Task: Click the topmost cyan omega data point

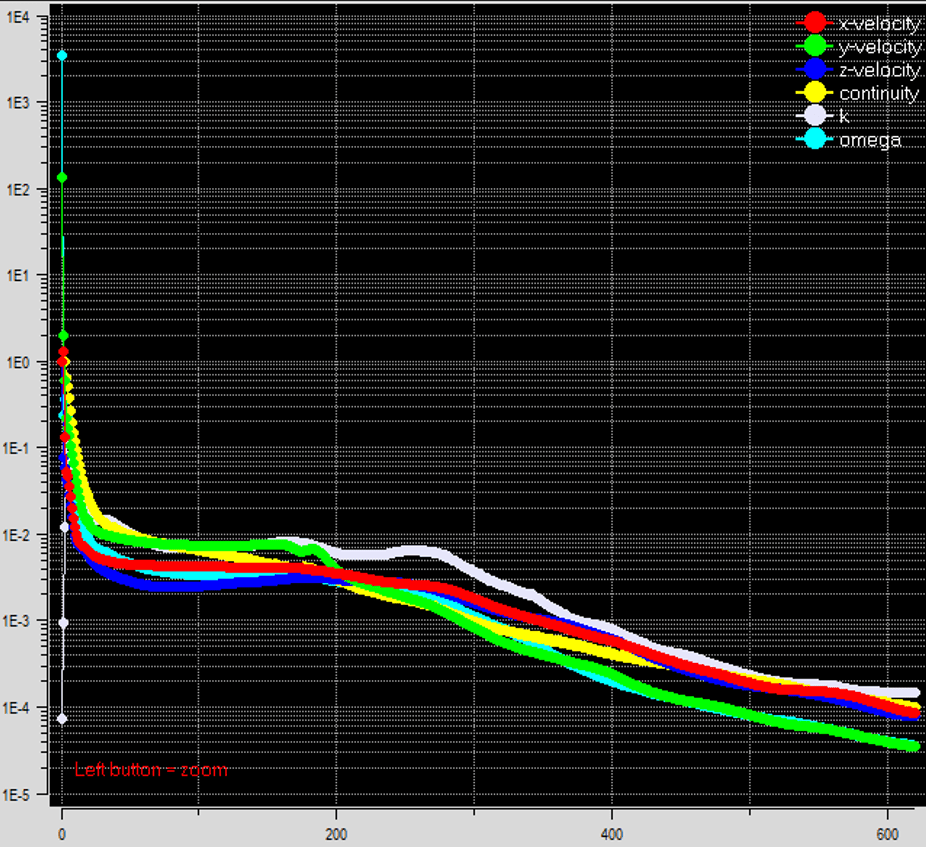Action: click(62, 55)
